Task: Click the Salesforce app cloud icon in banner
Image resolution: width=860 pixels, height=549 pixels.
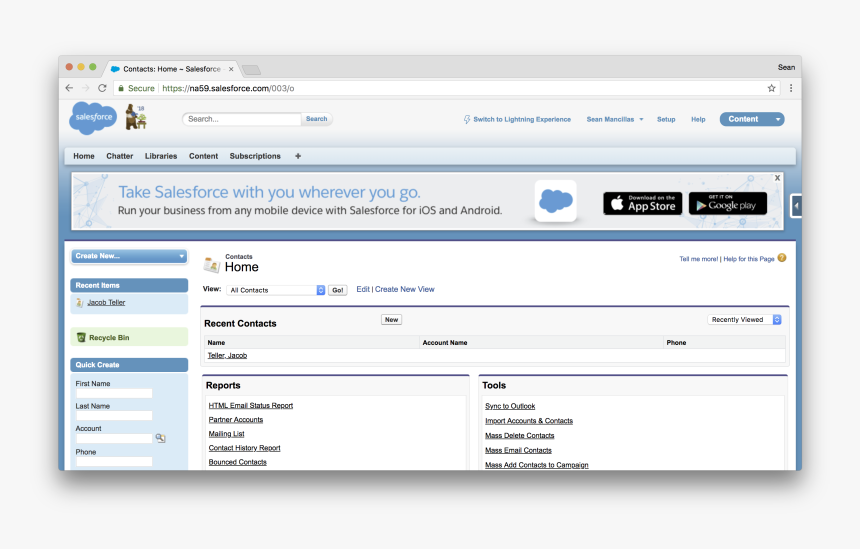Action: (556, 201)
